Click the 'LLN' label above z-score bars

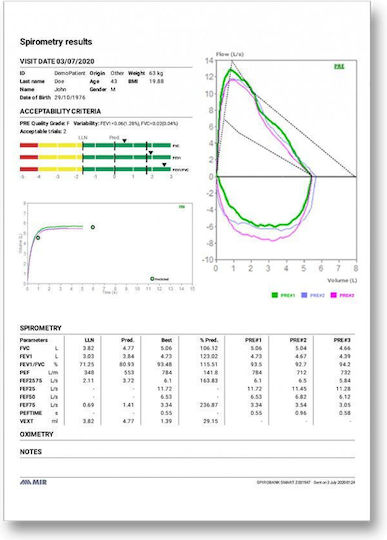click(83, 137)
